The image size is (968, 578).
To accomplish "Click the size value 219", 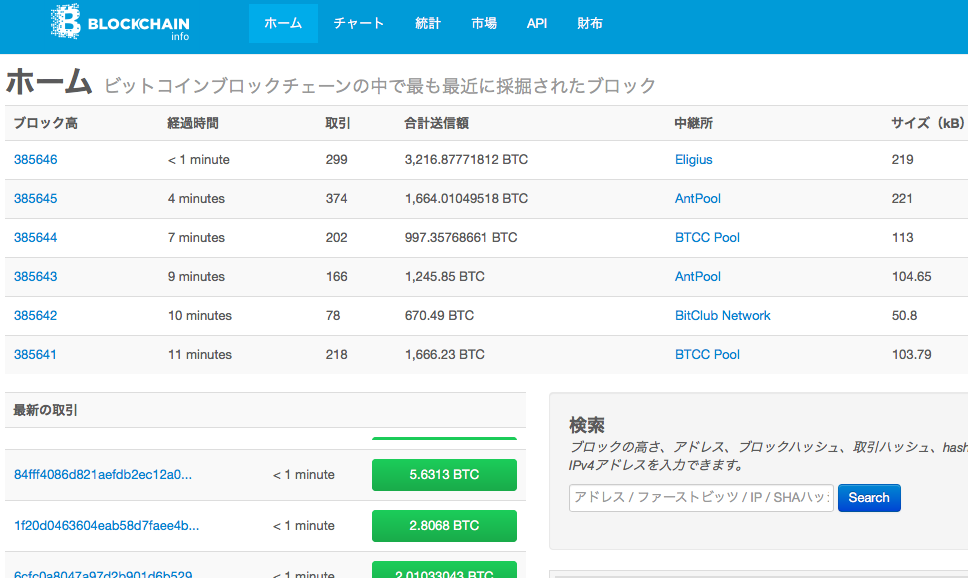I will 903,159.
